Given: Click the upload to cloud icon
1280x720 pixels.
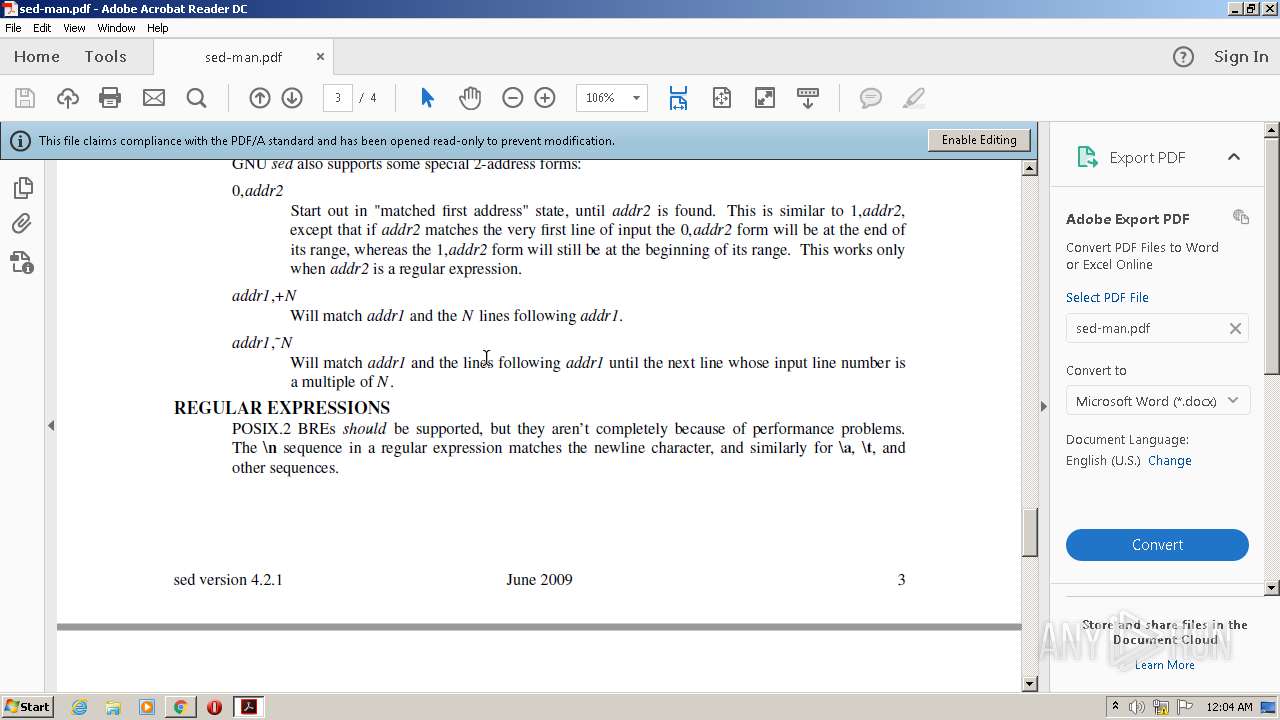Looking at the screenshot, I should pyautogui.click(x=67, y=98).
